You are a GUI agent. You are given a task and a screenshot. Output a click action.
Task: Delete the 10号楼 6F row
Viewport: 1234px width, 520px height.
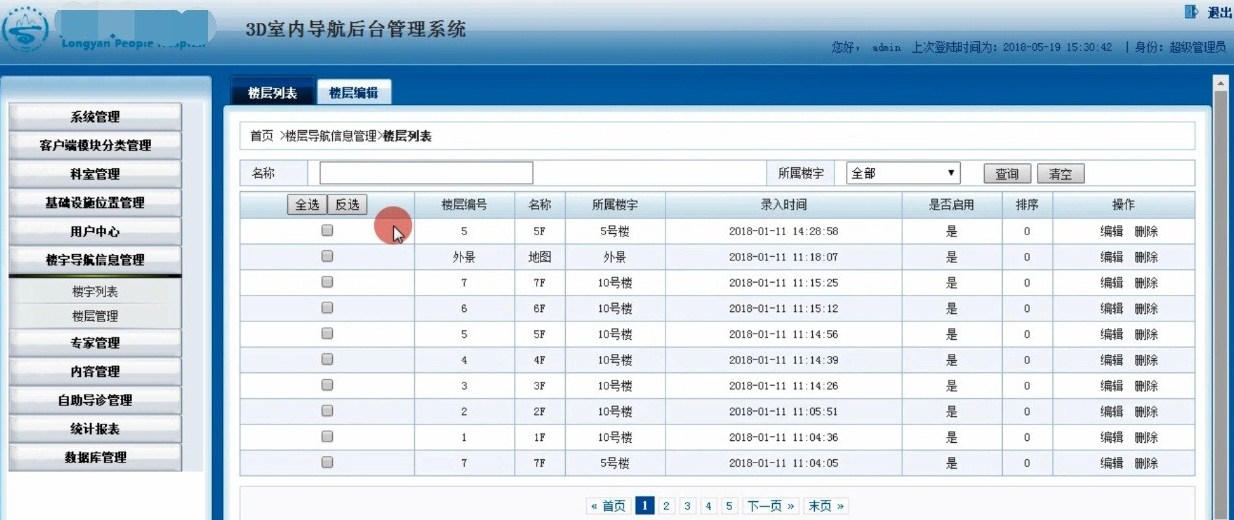pyautogui.click(x=1146, y=309)
